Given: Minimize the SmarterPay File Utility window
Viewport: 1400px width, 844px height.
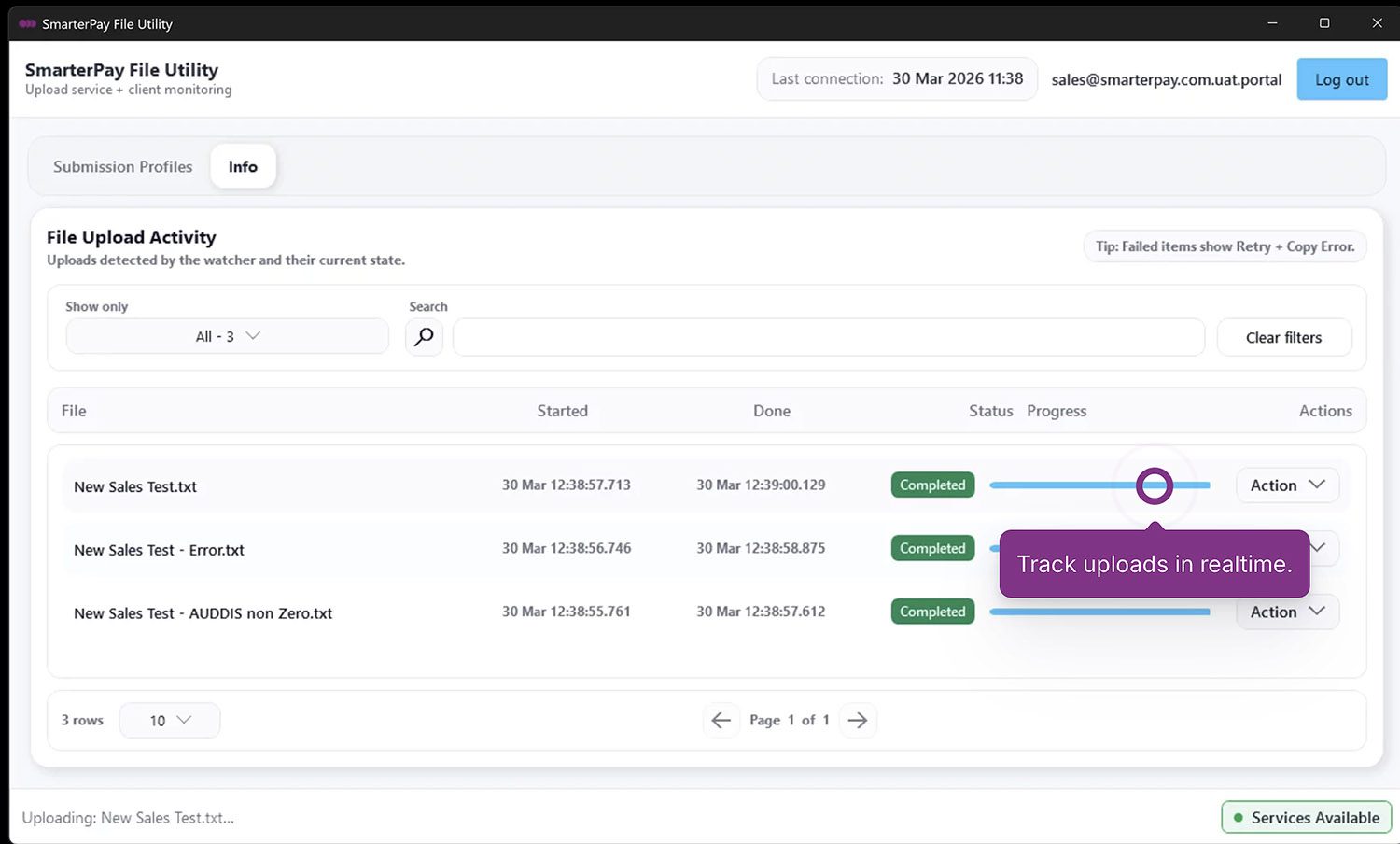Looking at the screenshot, I should coord(1272,23).
